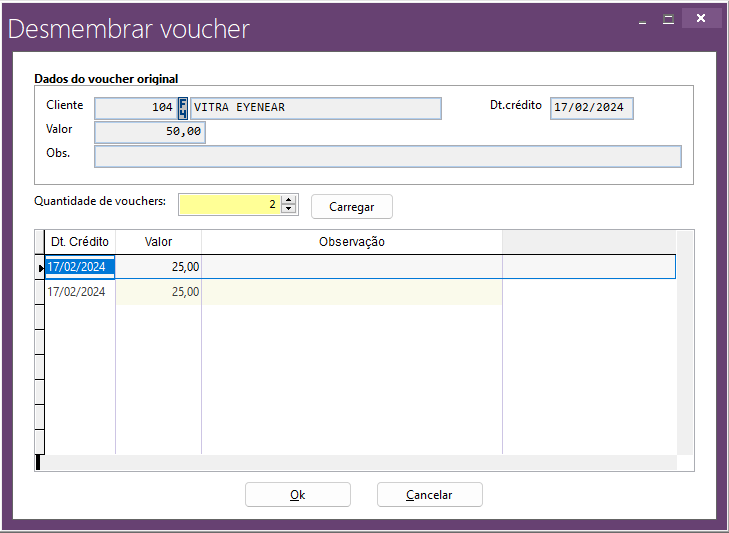Click the Quantidade de vouchers field

click(228, 204)
